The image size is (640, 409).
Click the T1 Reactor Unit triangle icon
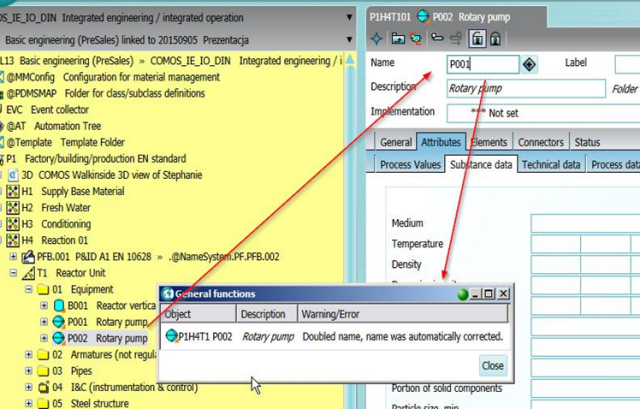(28, 273)
